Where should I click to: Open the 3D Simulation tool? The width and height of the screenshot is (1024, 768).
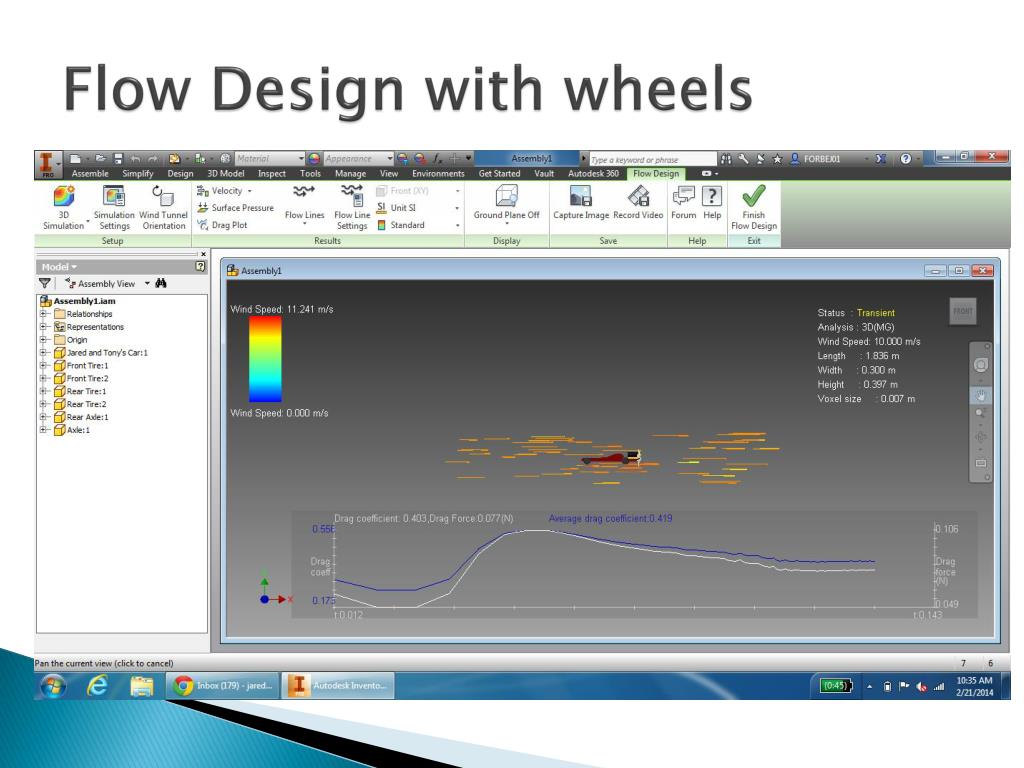pos(63,207)
